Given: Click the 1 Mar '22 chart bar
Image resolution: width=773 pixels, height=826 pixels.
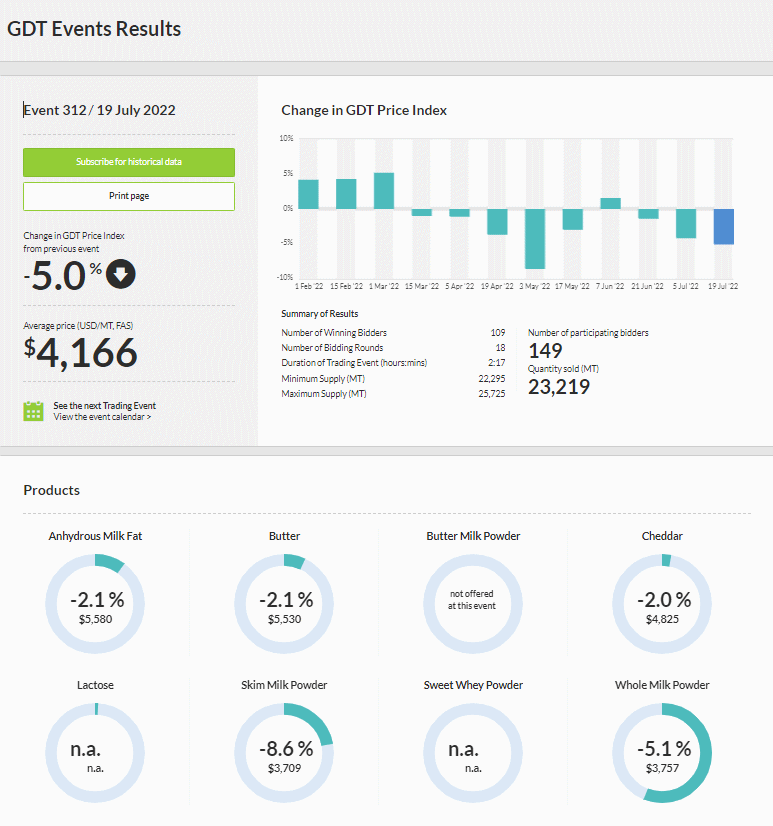Looking at the screenshot, I should (x=384, y=191).
